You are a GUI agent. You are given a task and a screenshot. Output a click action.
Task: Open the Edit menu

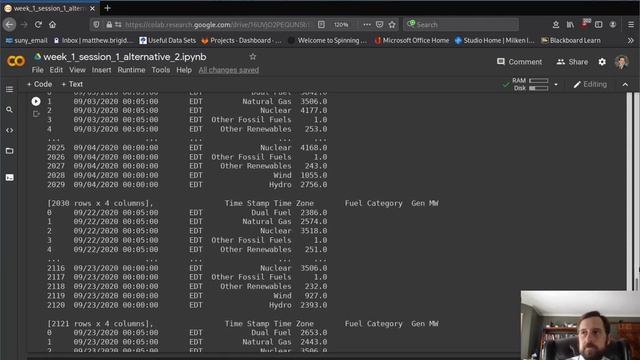[56, 70]
